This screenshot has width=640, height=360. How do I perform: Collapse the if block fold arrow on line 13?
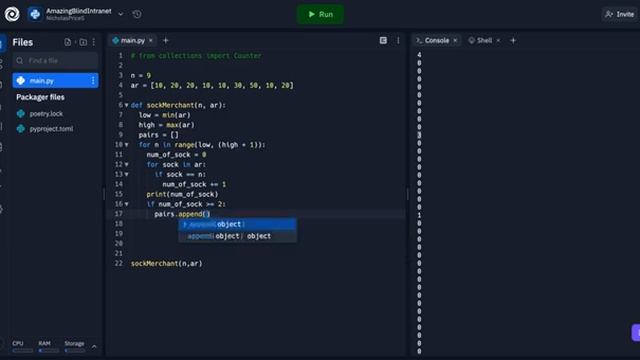(x=127, y=174)
